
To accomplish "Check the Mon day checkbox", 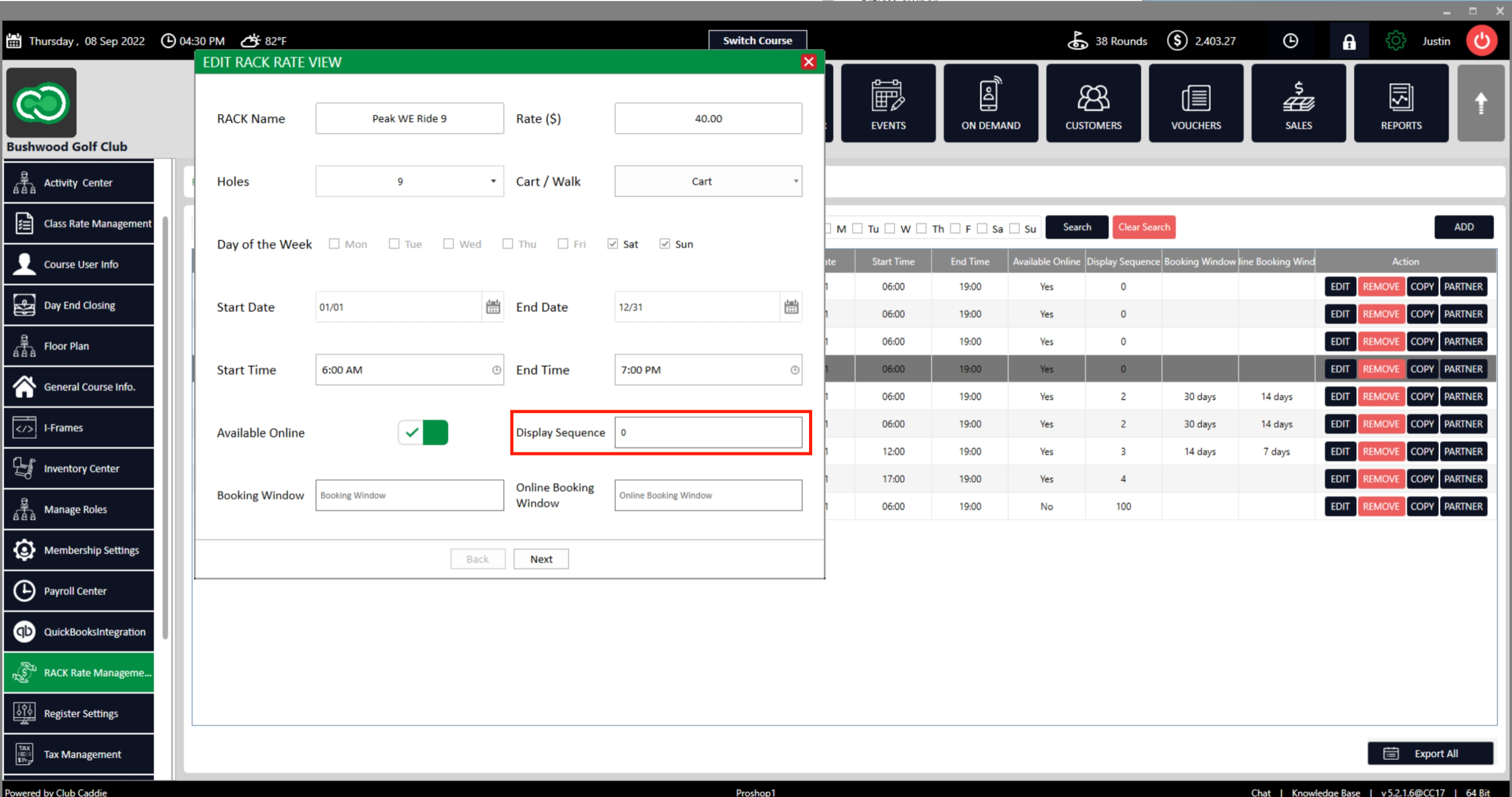I will click(x=334, y=244).
